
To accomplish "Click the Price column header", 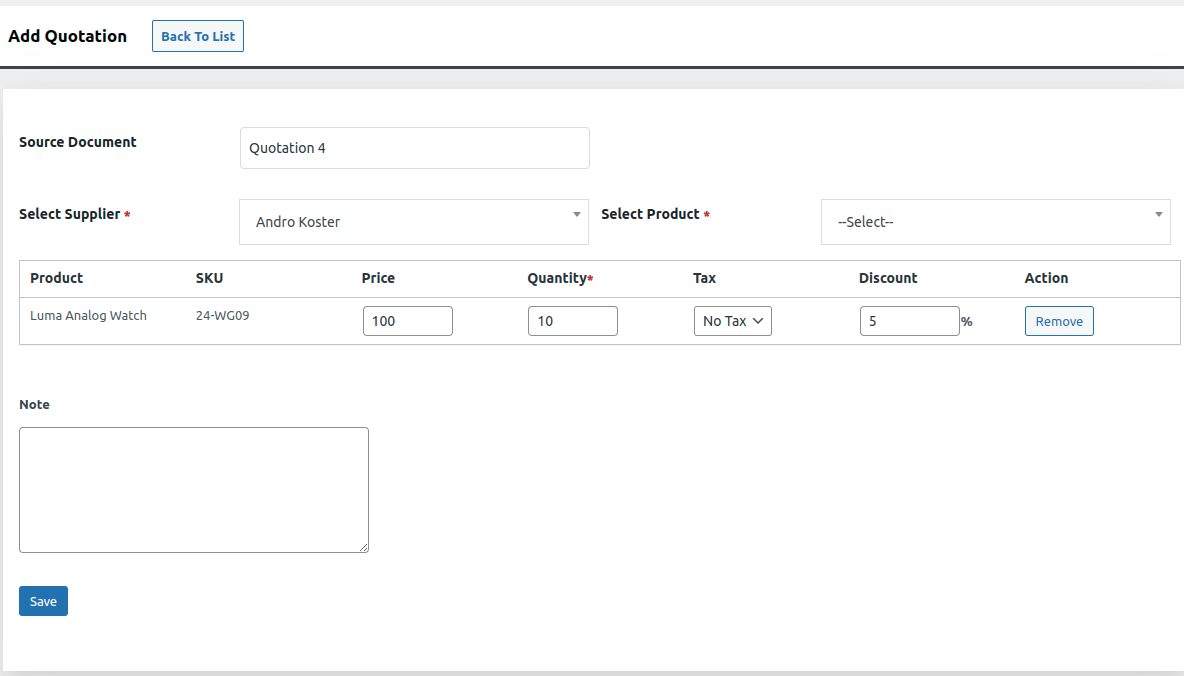I will point(378,278).
